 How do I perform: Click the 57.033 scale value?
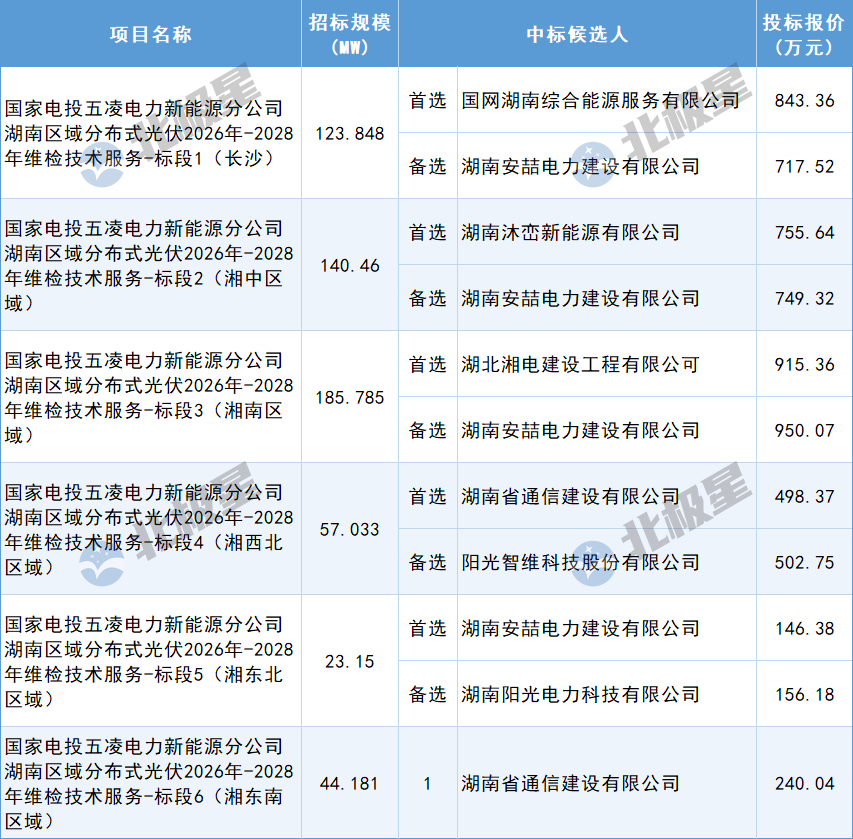(350, 529)
